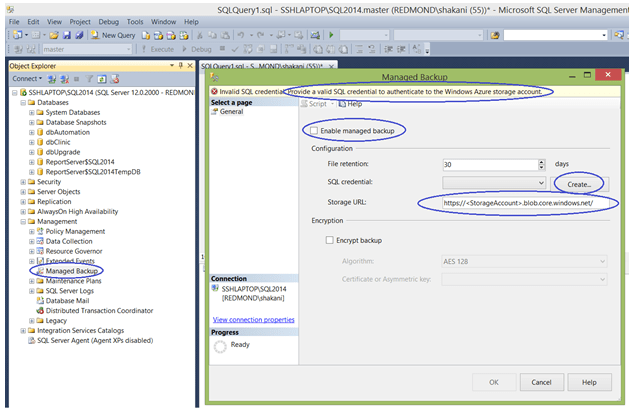Click the New Project icon
The width and height of the screenshot is (635, 416).
click(17, 35)
